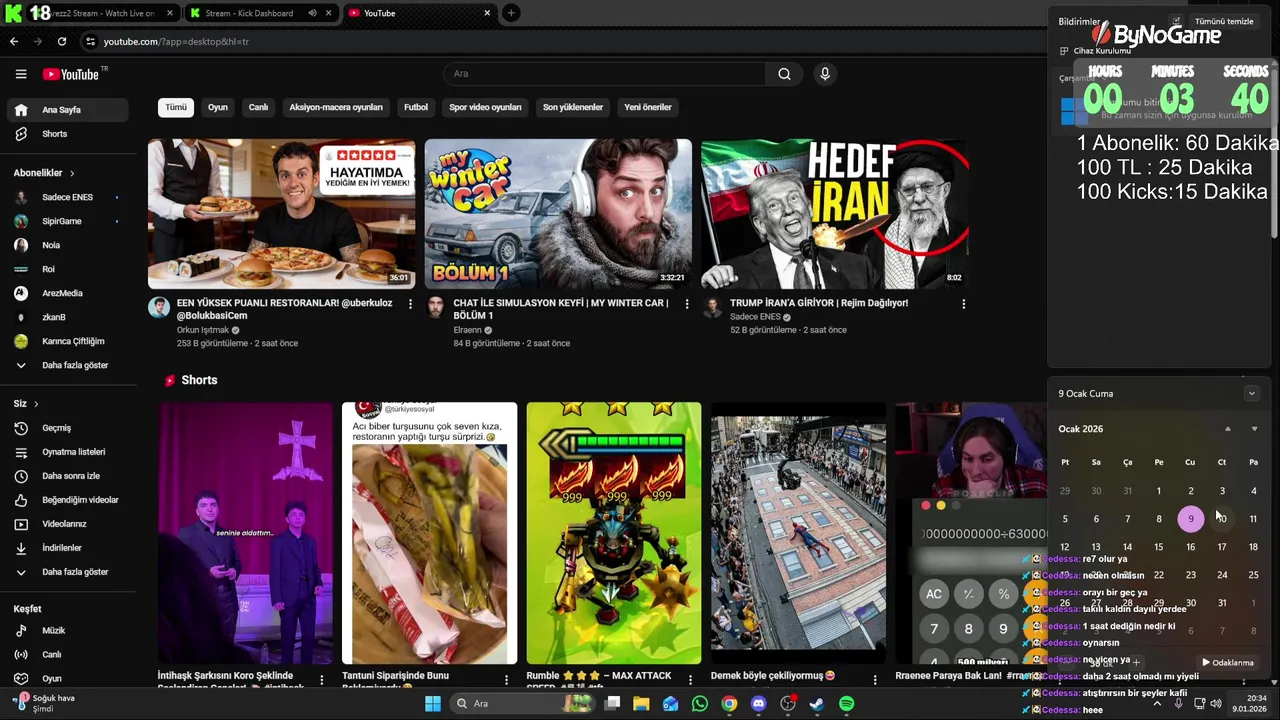The height and width of the screenshot is (720, 1280).
Task: Reload the YouTube page
Action: pyautogui.click(x=62, y=41)
